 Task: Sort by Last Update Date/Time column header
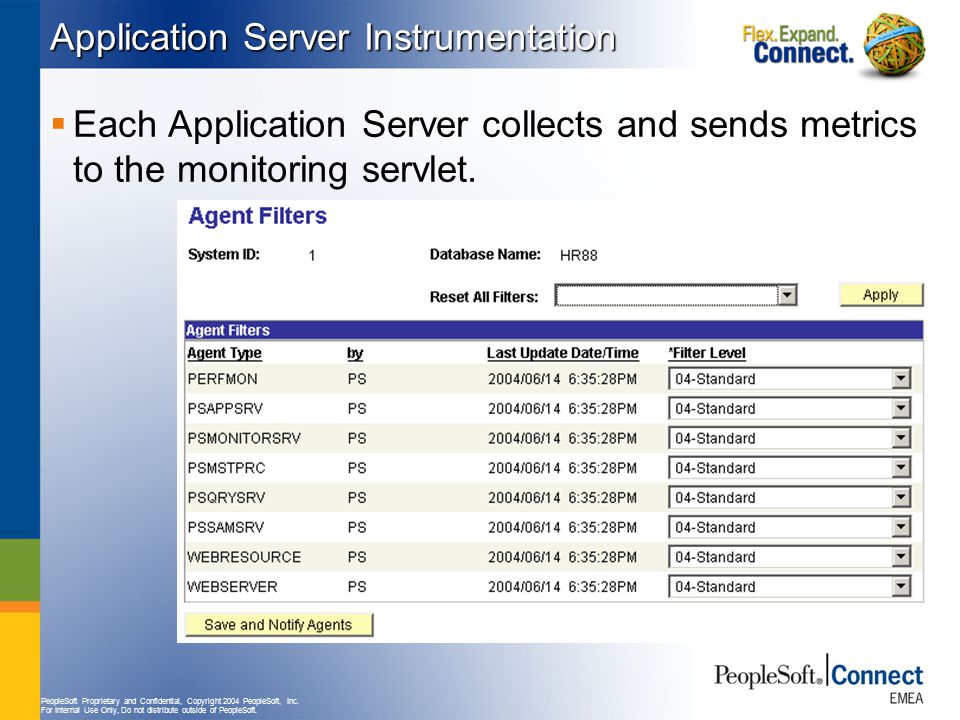pos(562,353)
